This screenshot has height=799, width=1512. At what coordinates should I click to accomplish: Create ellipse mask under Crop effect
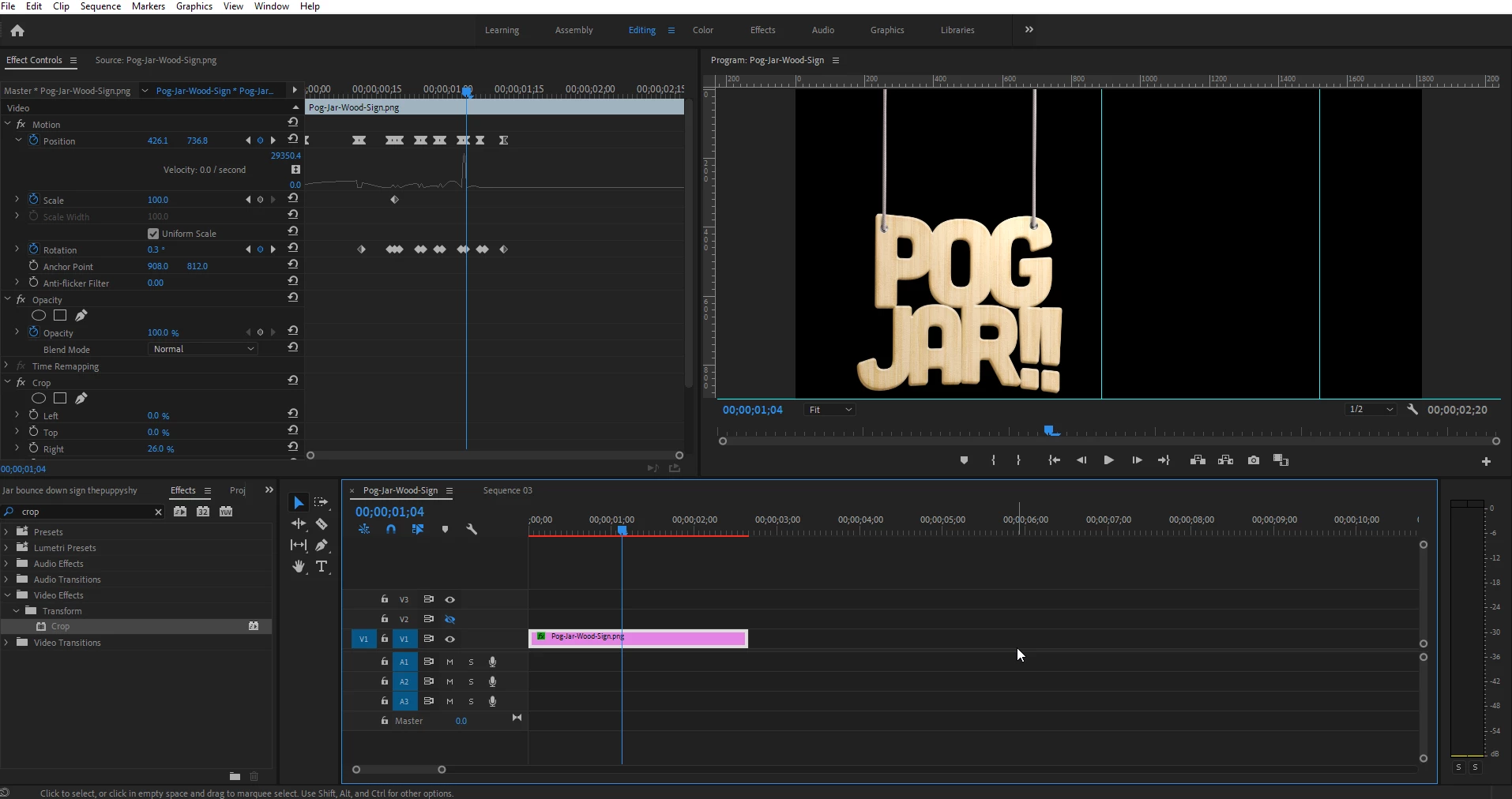point(38,399)
